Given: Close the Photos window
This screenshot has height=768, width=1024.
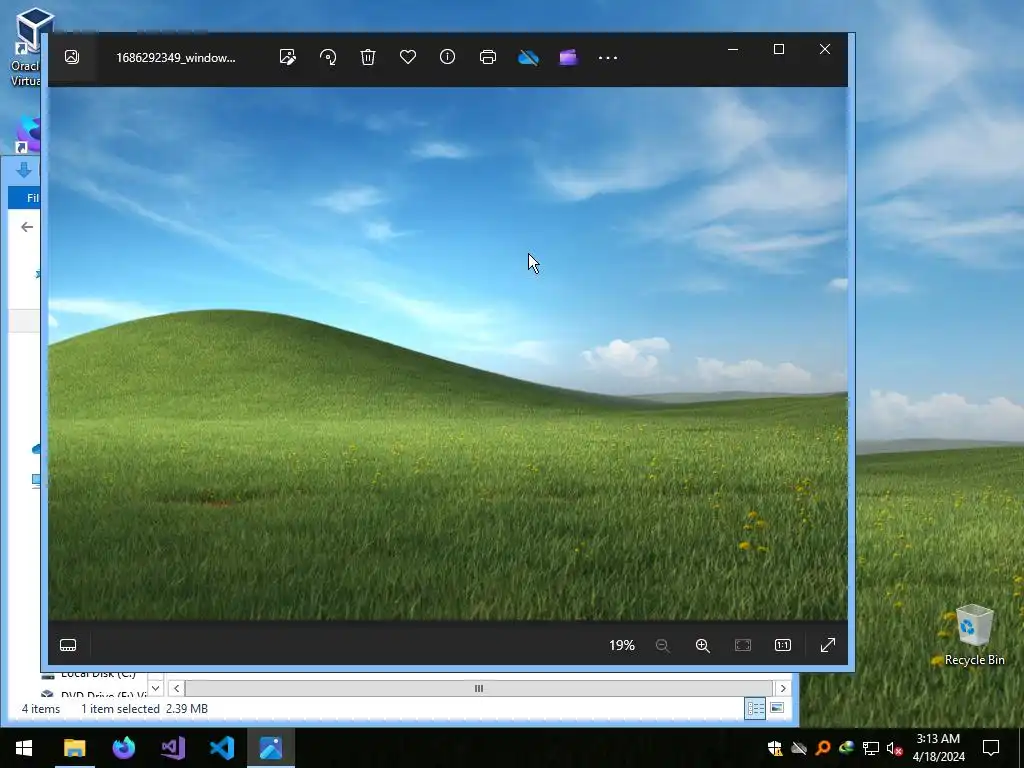Looking at the screenshot, I should (x=825, y=49).
